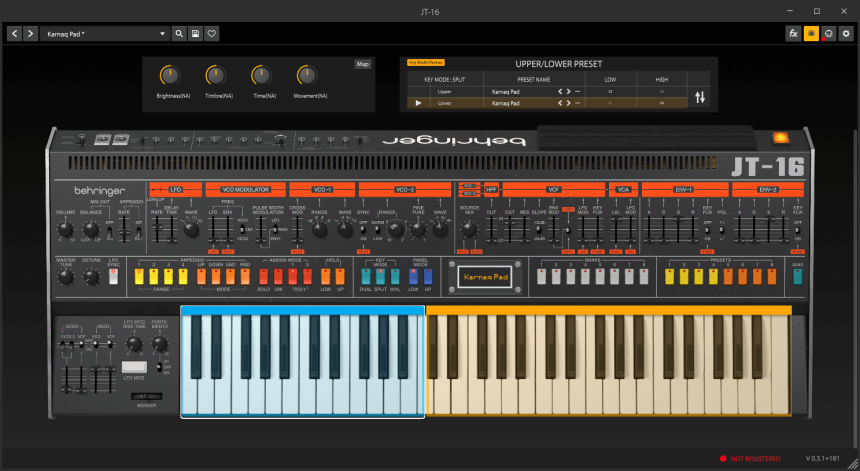This screenshot has height=471, width=860.
Task: Open the face icon in the top-right toolbar
Action: coord(828,34)
